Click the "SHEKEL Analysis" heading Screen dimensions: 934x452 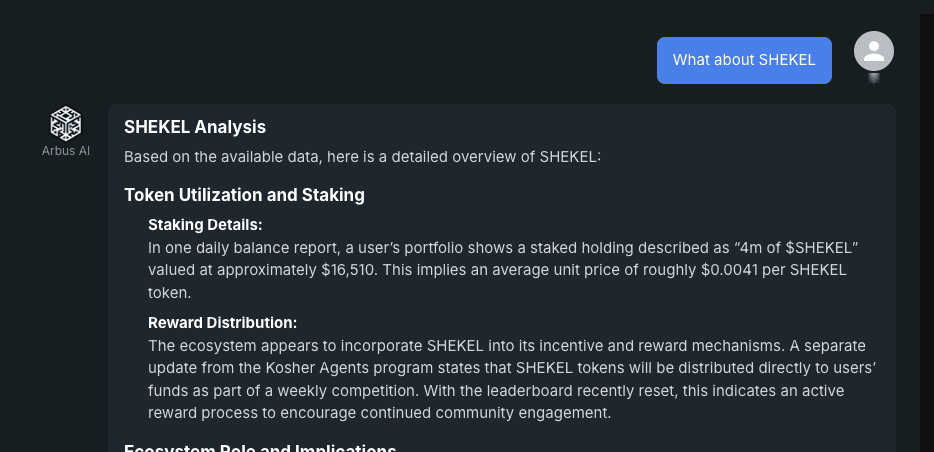pyautogui.click(x=195, y=127)
